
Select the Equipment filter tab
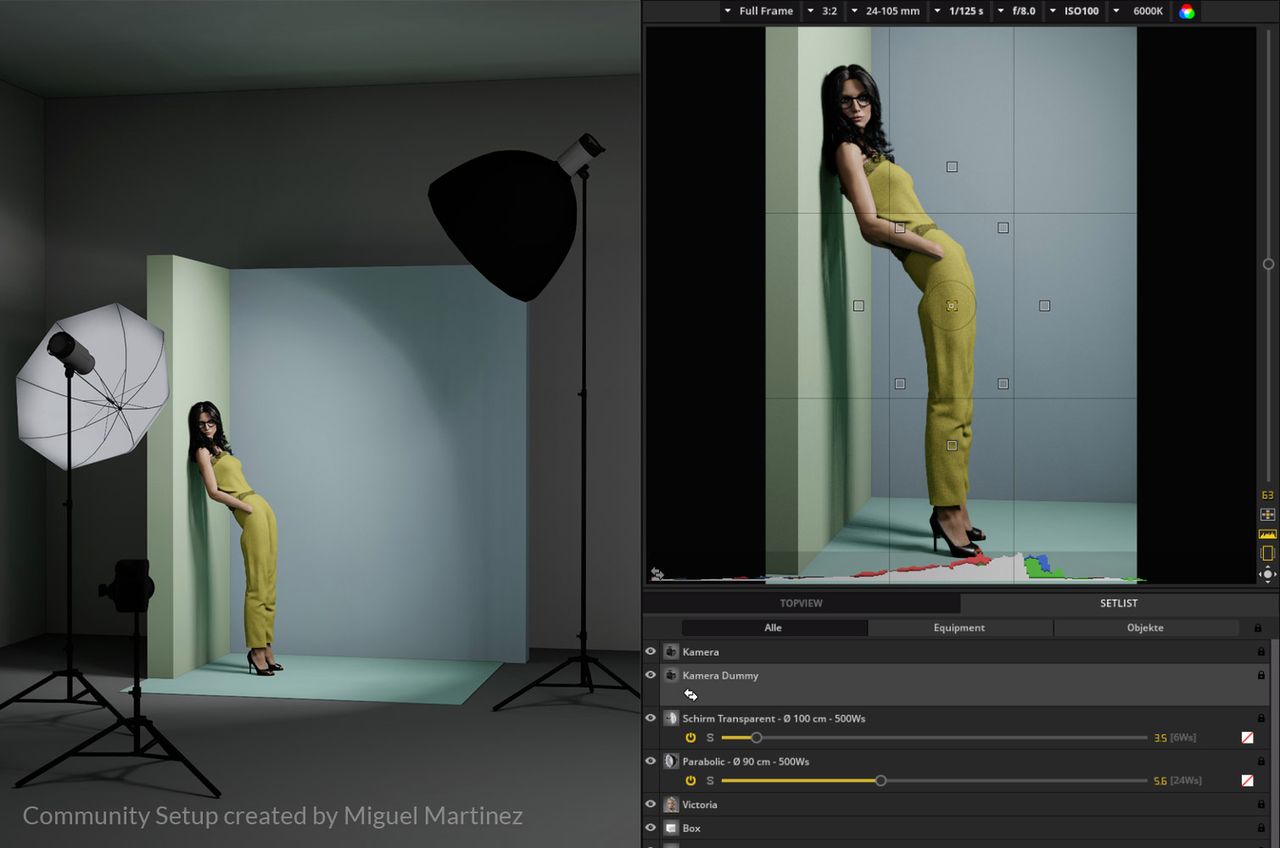[x=959, y=628]
